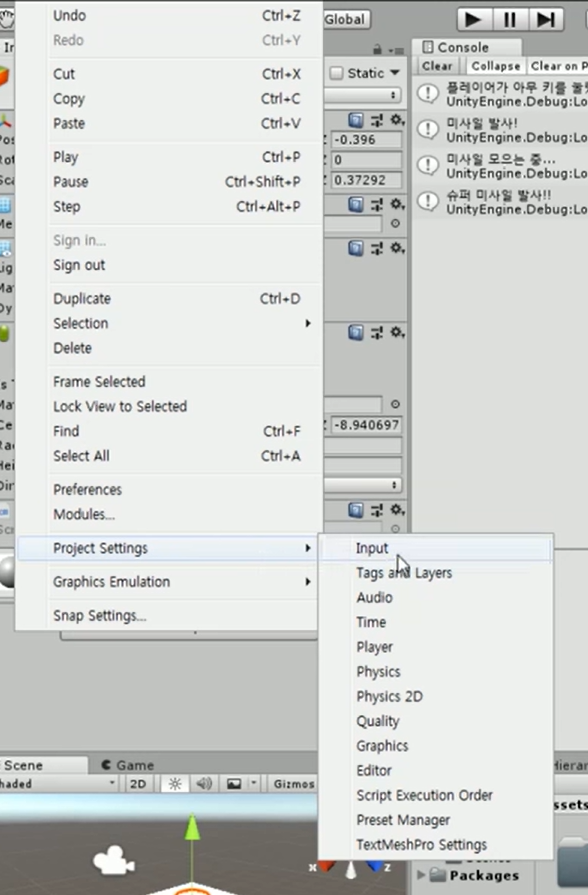Open the Shaded draw mode dropdown
The width and height of the screenshot is (588, 895).
[57, 784]
